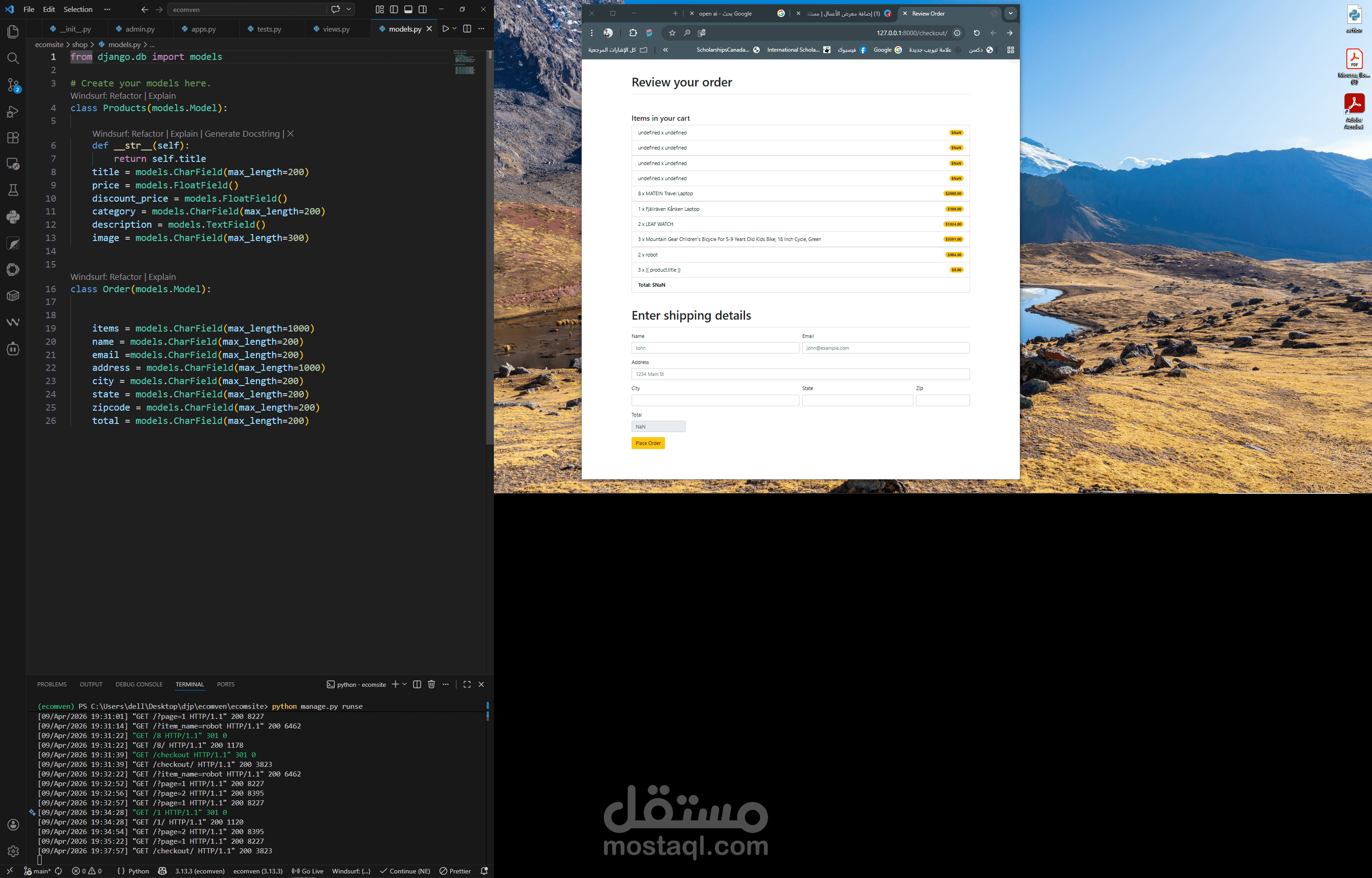Open the run file dropdown arrow
This screenshot has height=878, width=1372.
pyautogui.click(x=454, y=28)
